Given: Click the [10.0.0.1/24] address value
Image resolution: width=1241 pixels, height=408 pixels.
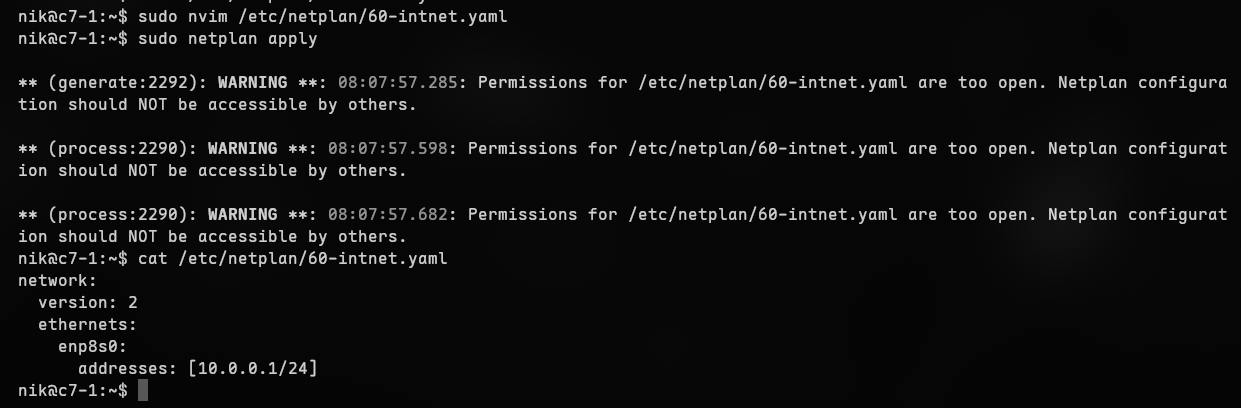Looking at the screenshot, I should [252, 369].
